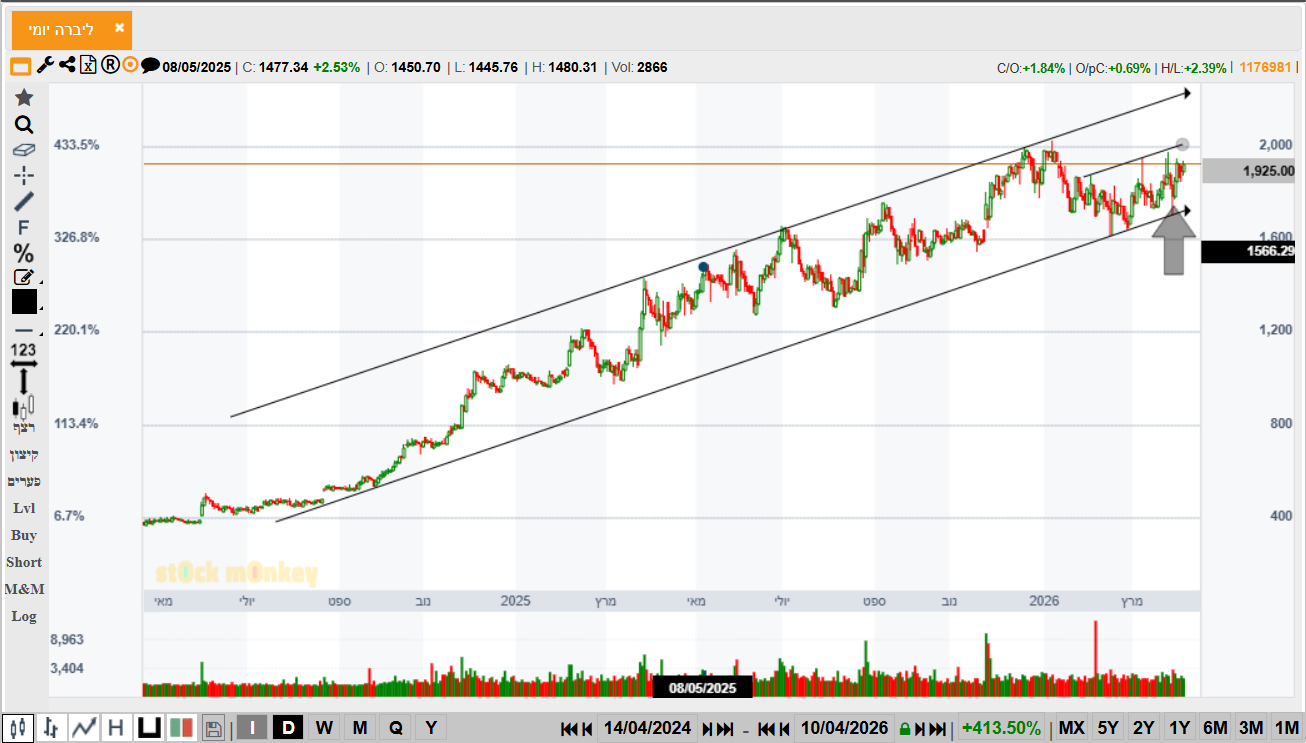This screenshot has width=1306, height=743.
Task: Toggle the Lvl levels option
Action: (x=24, y=508)
